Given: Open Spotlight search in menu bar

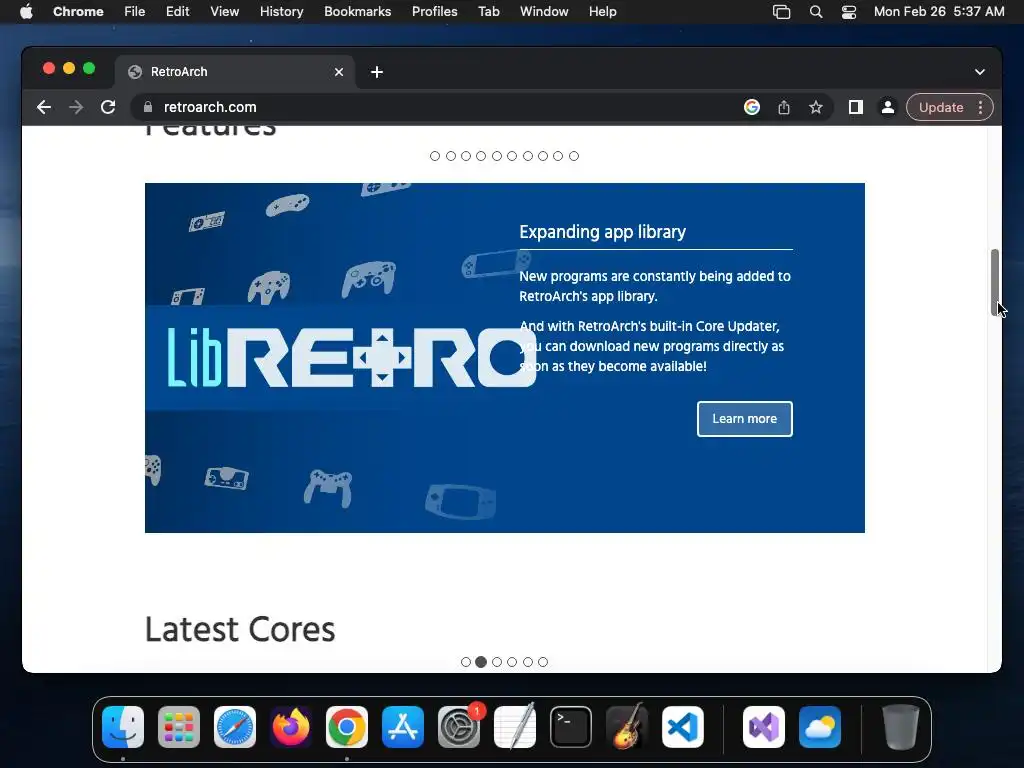Looking at the screenshot, I should pos(816,12).
